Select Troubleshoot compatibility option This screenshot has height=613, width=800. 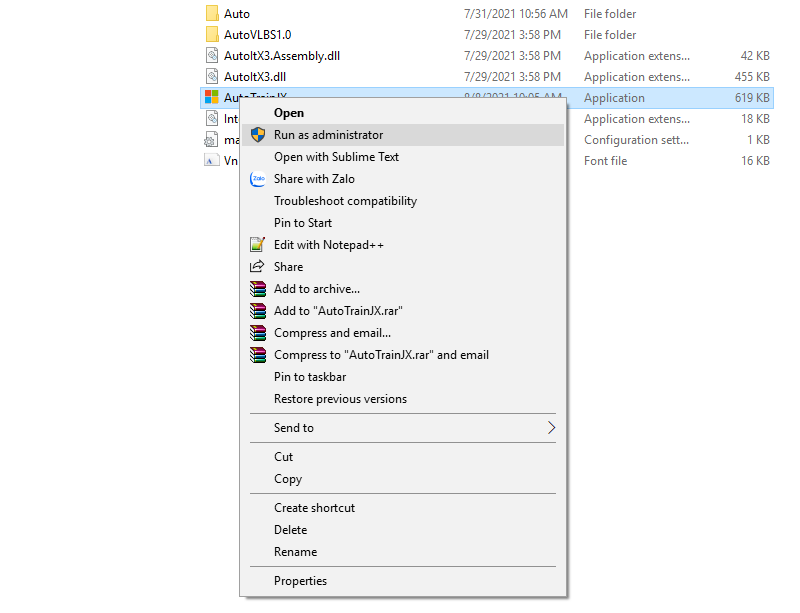(x=345, y=201)
